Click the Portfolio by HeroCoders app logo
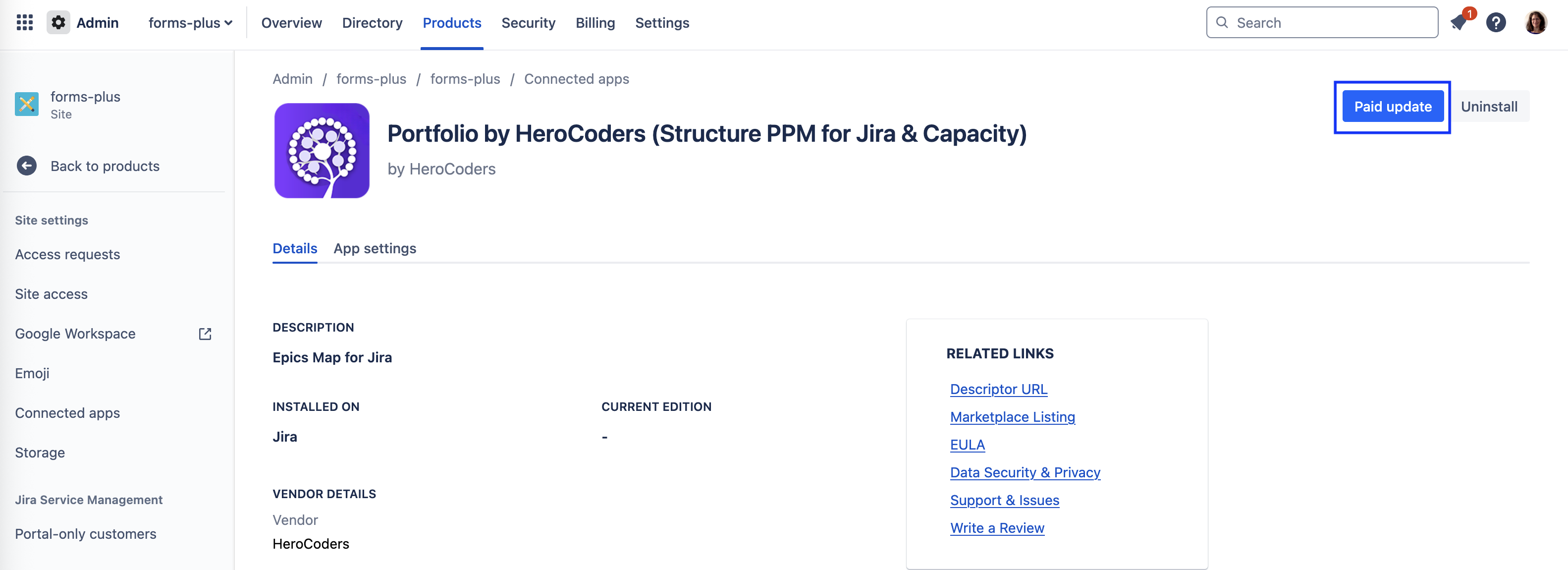 pyautogui.click(x=322, y=150)
